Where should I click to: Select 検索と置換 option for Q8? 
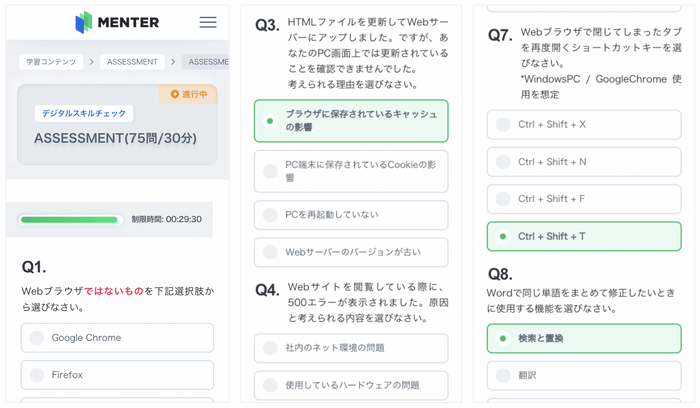point(584,338)
